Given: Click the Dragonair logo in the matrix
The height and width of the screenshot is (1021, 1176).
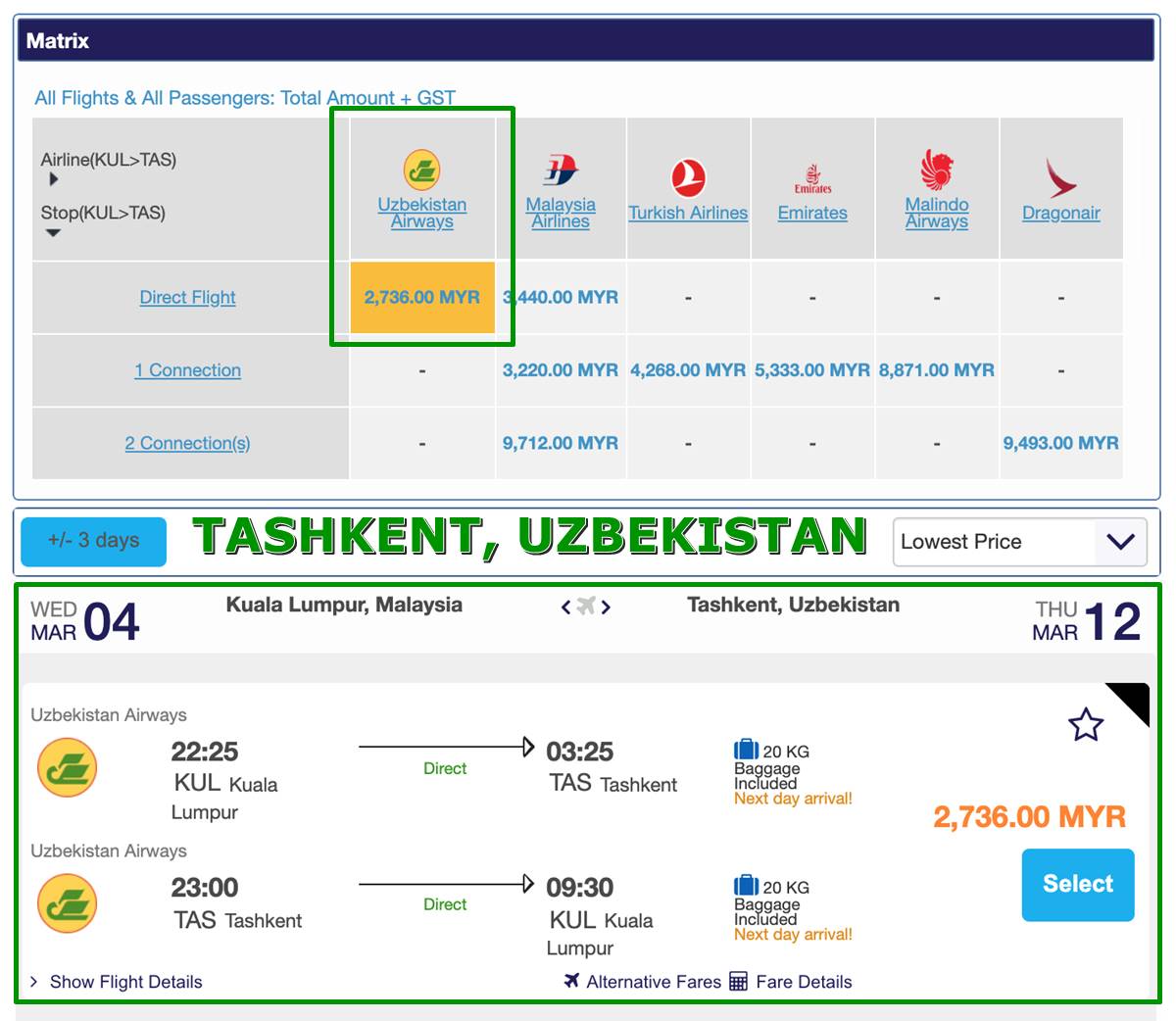Looking at the screenshot, I should pos(1061,177).
